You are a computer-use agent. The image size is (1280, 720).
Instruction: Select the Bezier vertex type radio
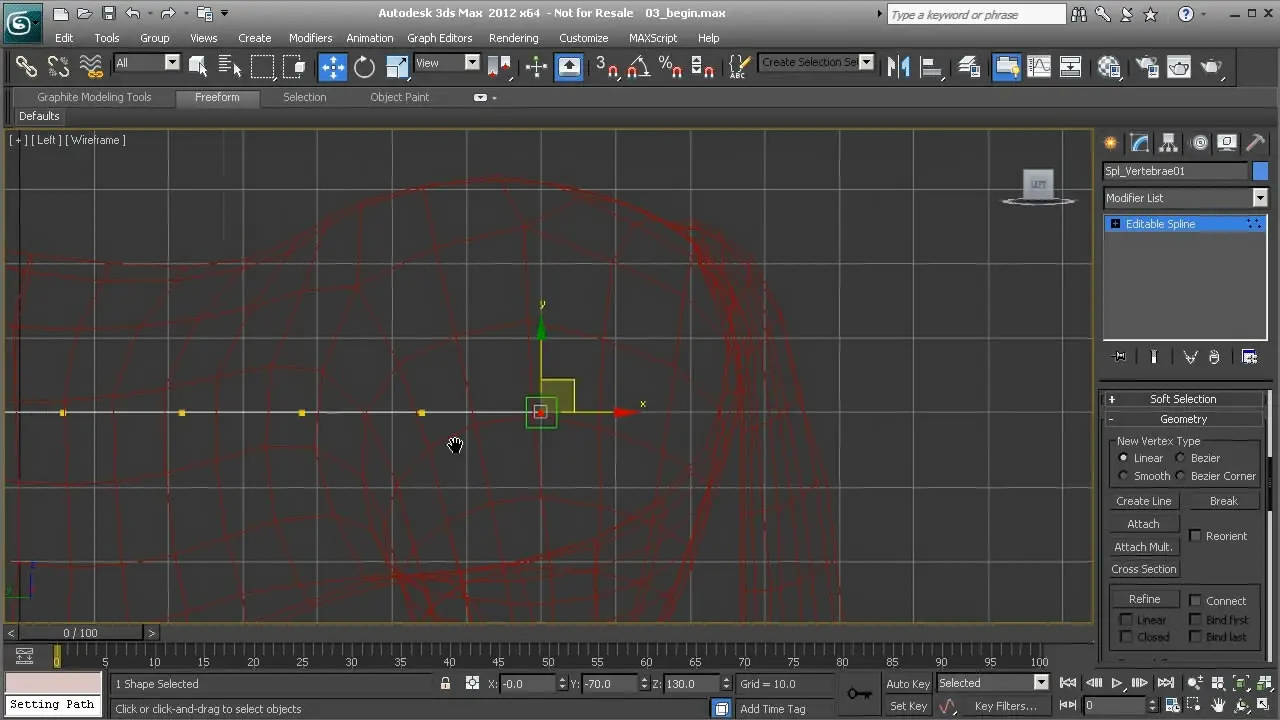pos(1181,458)
